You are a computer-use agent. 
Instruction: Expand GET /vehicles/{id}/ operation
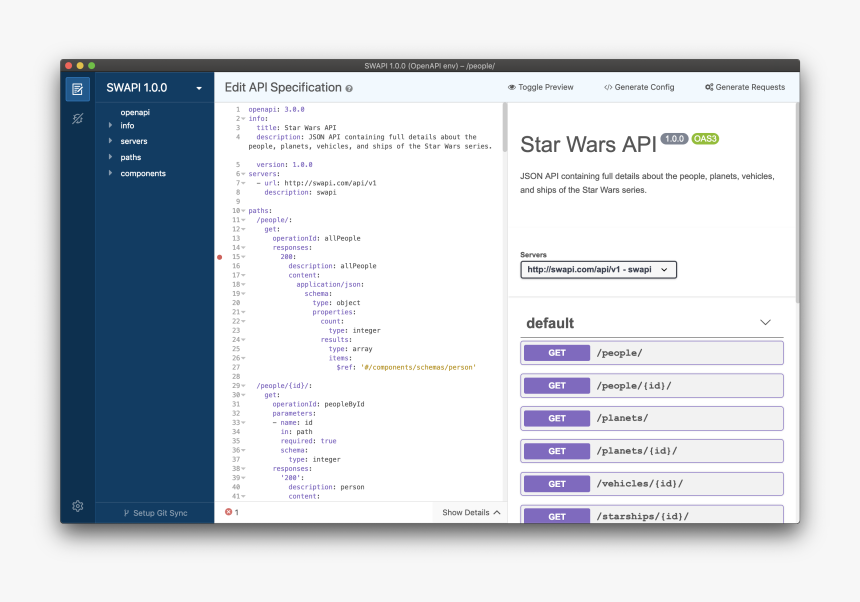tap(652, 484)
